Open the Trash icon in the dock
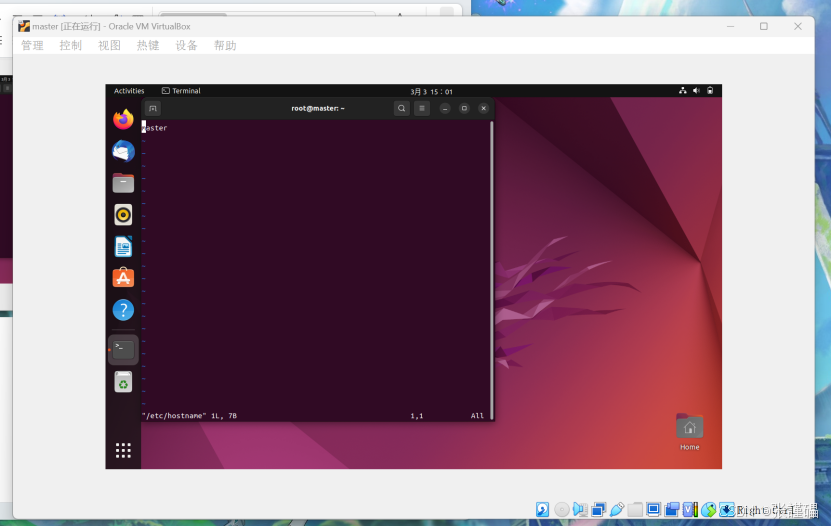The height and width of the screenshot is (527, 831). click(x=123, y=382)
